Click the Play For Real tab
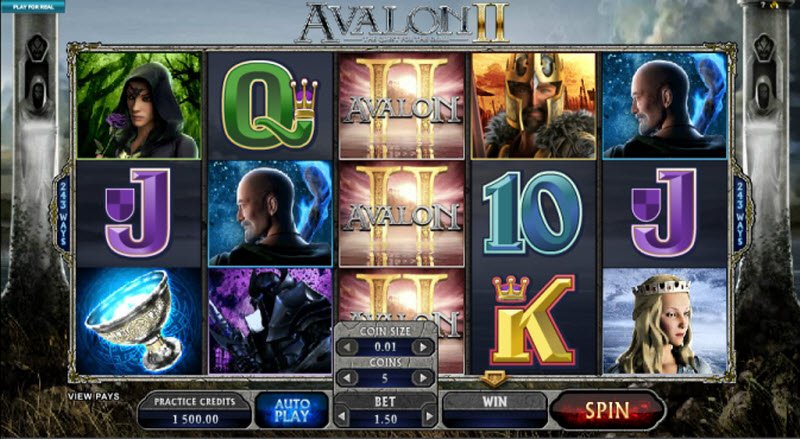 (x=33, y=7)
